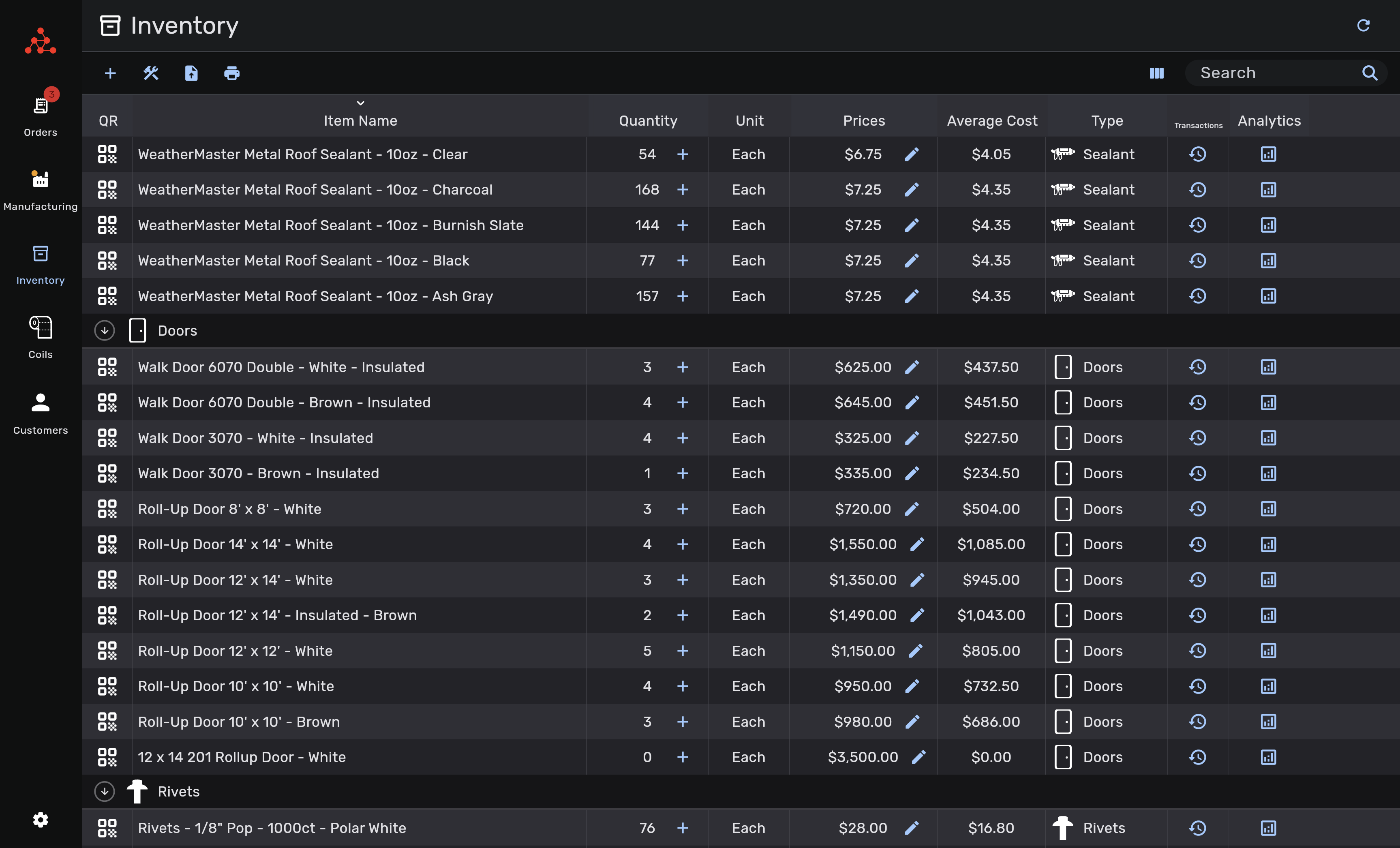Image resolution: width=1400 pixels, height=848 pixels.
Task: Click the sort chevron above Item Name
Action: coord(360,103)
